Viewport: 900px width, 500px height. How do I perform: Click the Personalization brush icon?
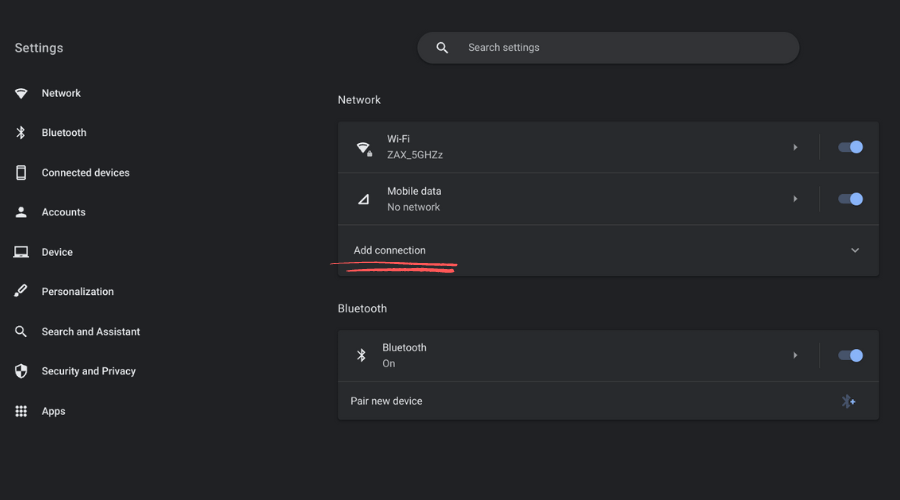point(21,291)
